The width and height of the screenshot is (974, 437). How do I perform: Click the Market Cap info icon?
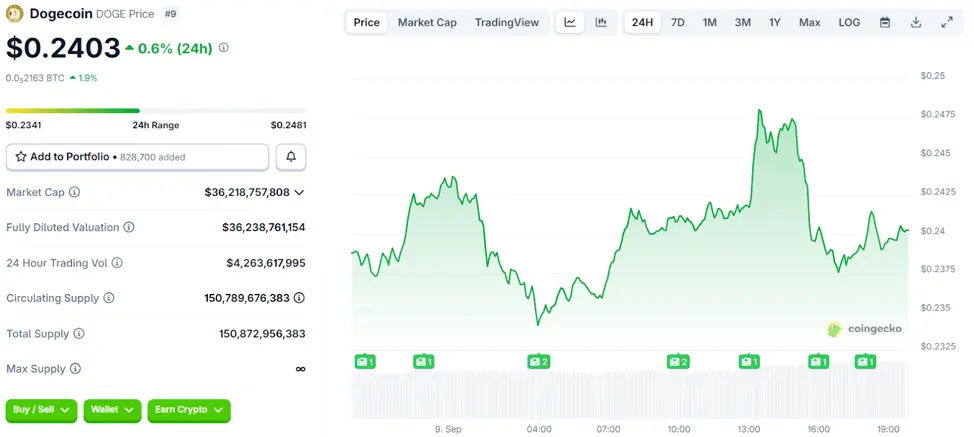click(74, 192)
